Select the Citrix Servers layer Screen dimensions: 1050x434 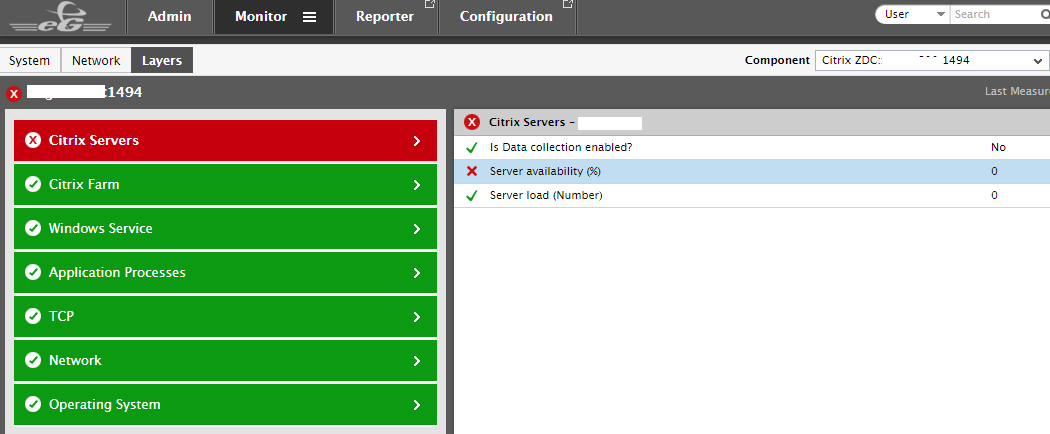click(x=225, y=141)
